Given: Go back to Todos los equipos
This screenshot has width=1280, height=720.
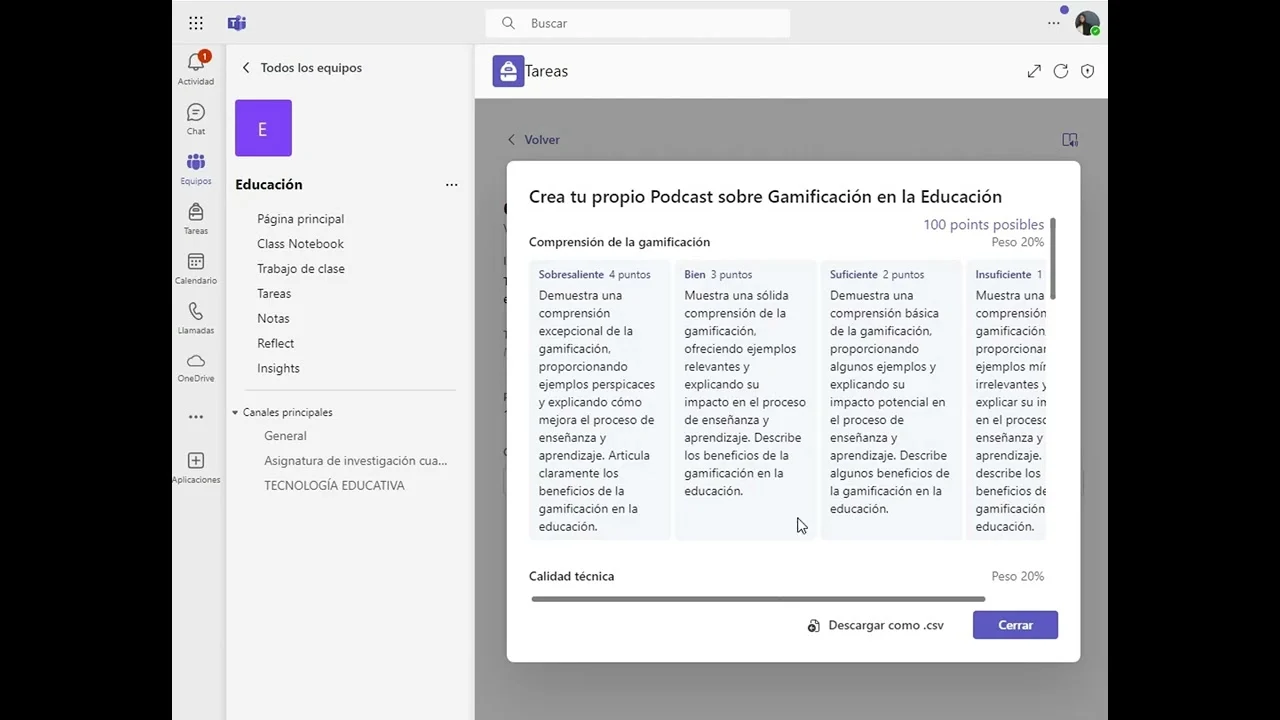Looking at the screenshot, I should (x=246, y=68).
